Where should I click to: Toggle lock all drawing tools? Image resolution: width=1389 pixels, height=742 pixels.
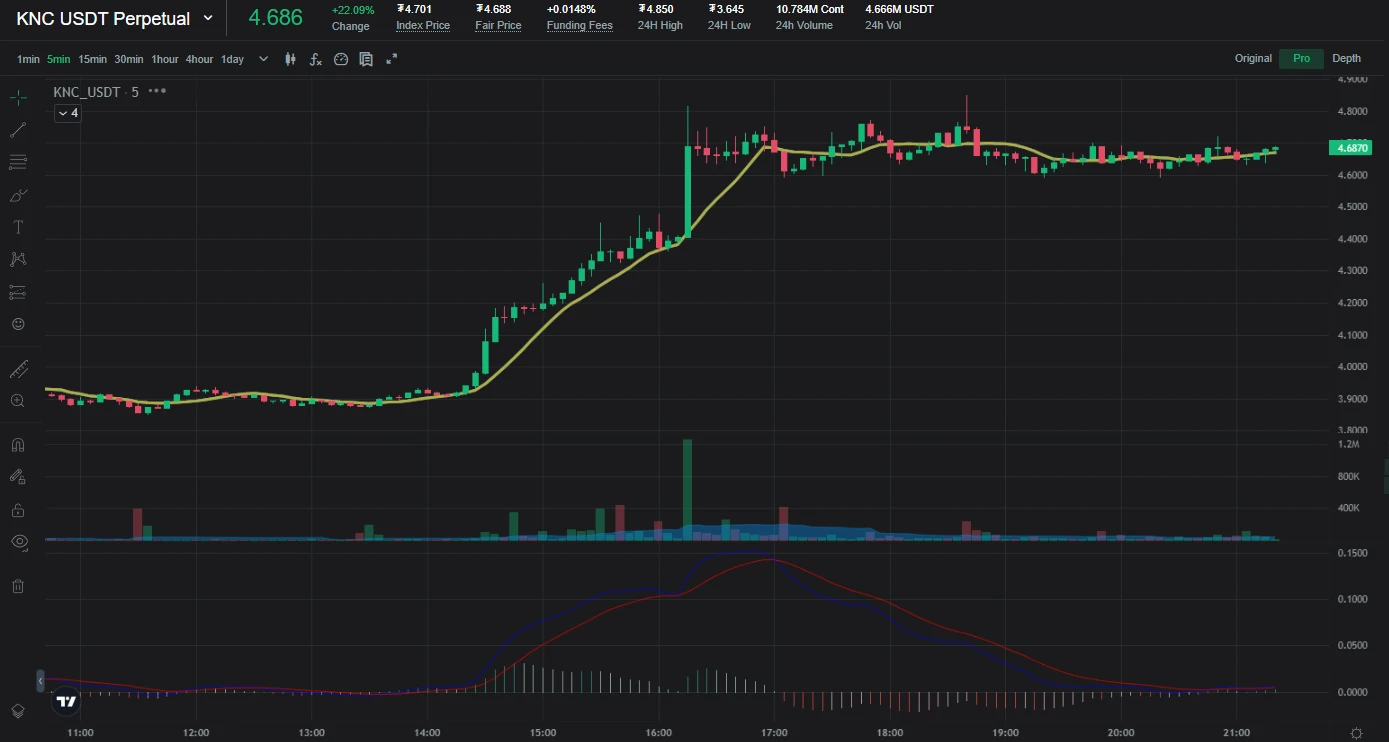[x=18, y=510]
